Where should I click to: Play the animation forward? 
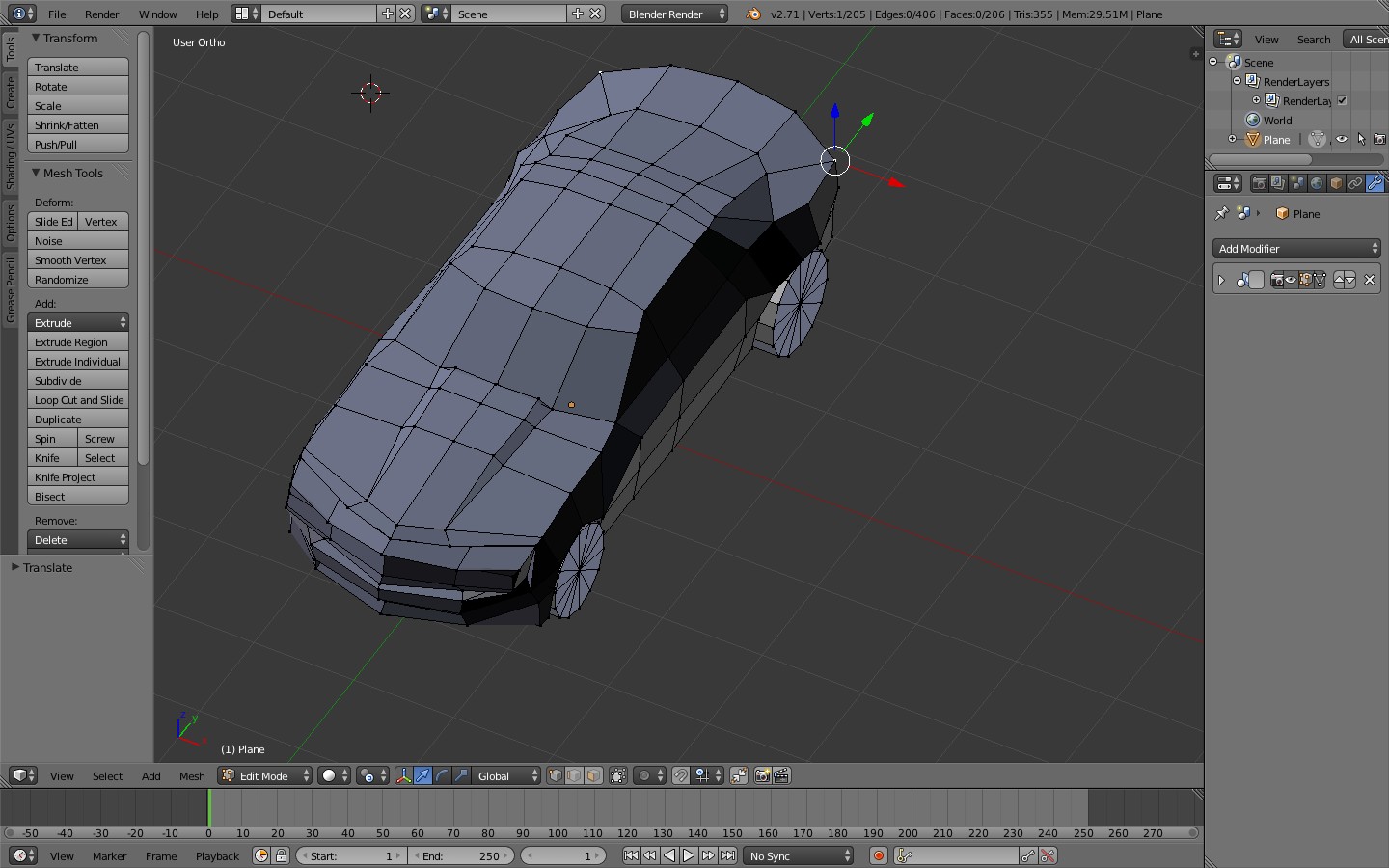(689, 855)
